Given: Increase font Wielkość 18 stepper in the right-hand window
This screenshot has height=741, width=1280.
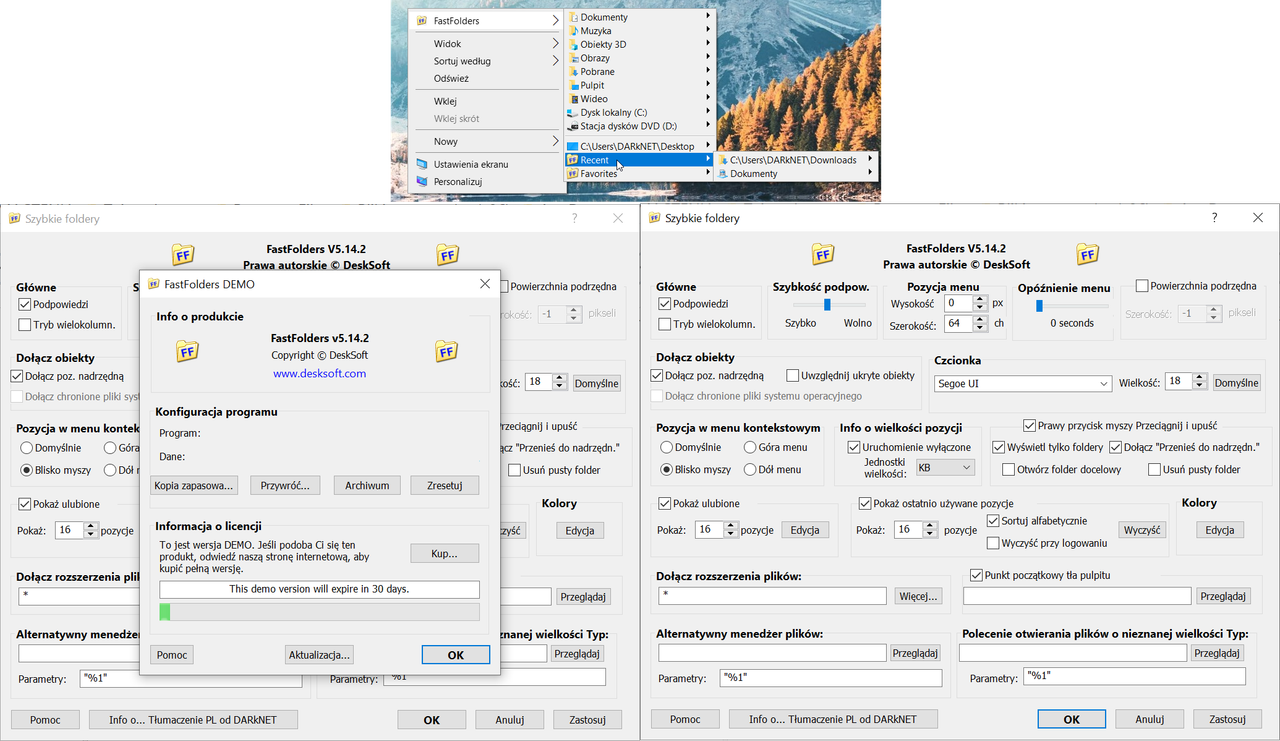Looking at the screenshot, I should (1201, 378).
